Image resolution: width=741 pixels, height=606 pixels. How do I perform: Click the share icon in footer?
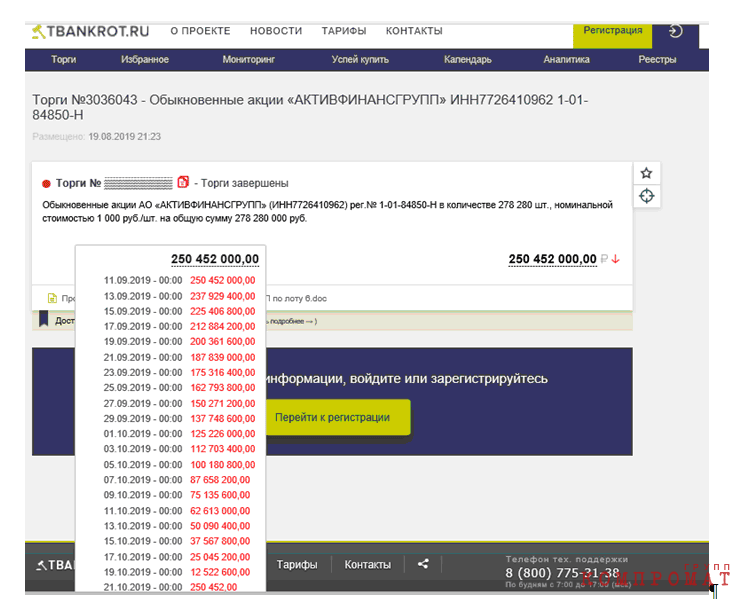pyautogui.click(x=423, y=563)
